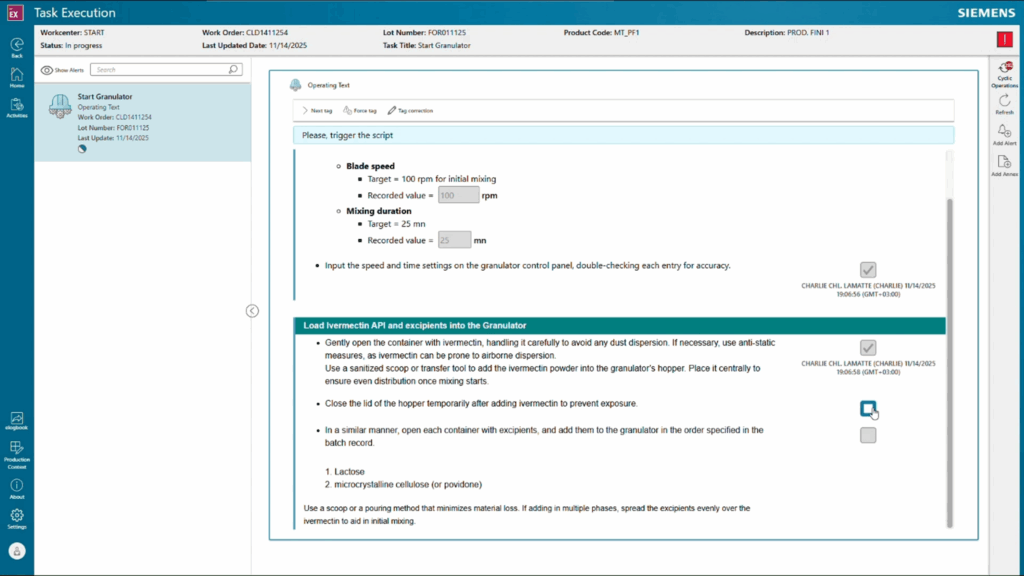This screenshot has width=1024, height=576.
Task: Click the Add Alert bell icon
Action: [1005, 133]
